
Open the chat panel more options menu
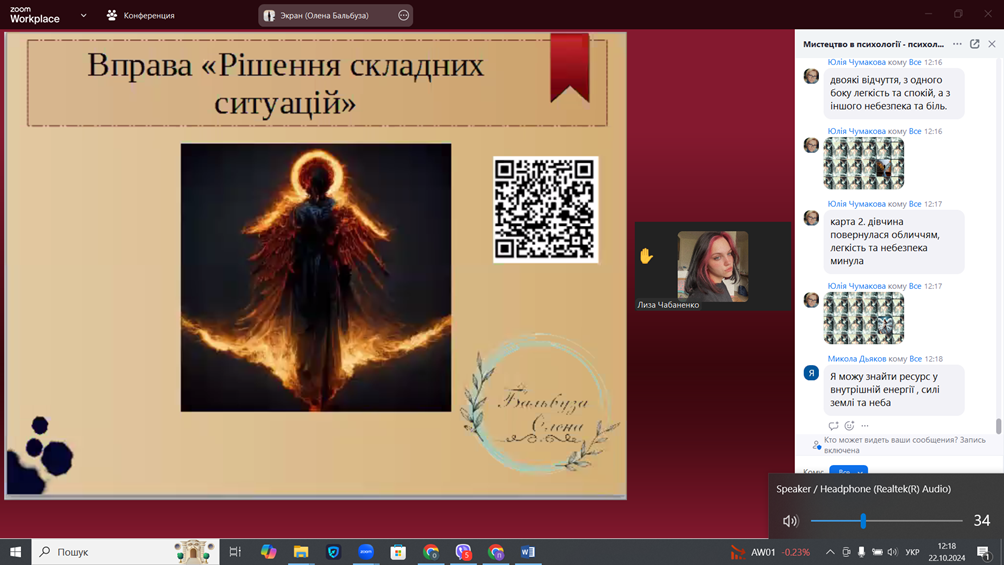pyautogui.click(x=957, y=44)
